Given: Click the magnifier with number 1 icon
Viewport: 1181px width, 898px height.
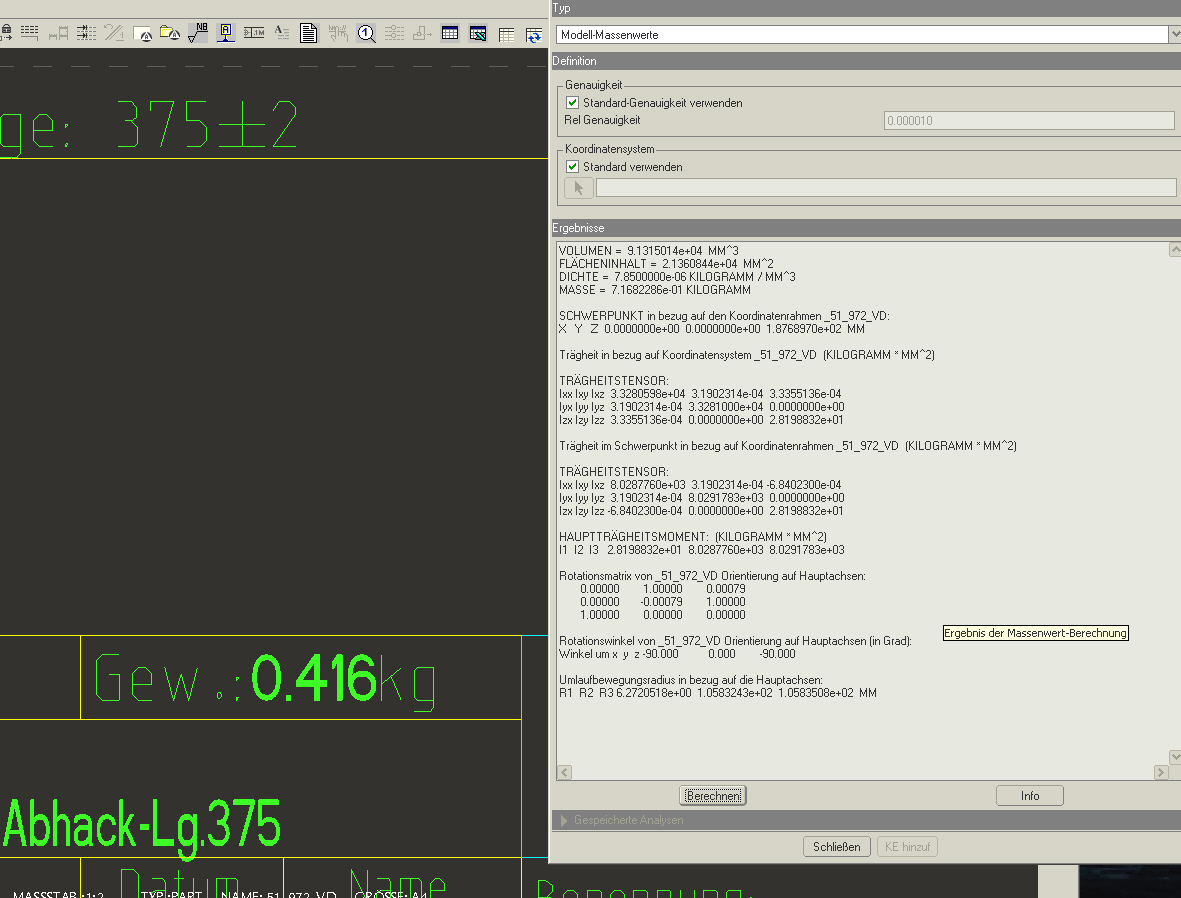Looking at the screenshot, I should (366, 33).
